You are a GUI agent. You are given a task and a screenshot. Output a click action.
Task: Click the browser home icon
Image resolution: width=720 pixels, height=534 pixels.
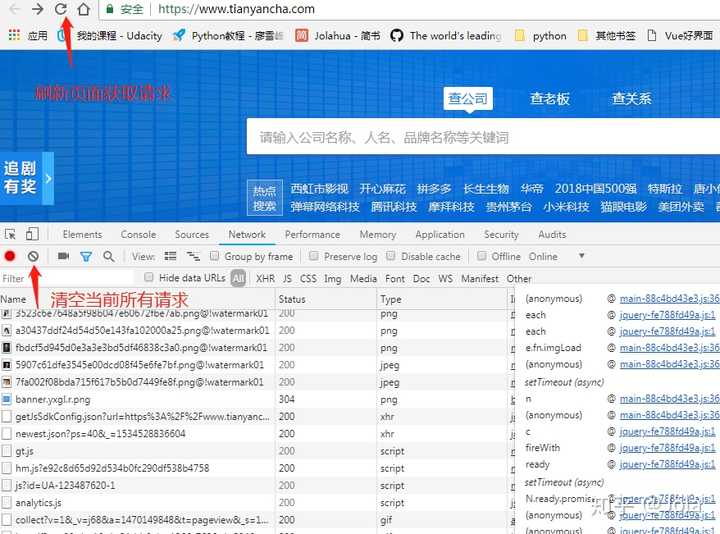(x=84, y=9)
